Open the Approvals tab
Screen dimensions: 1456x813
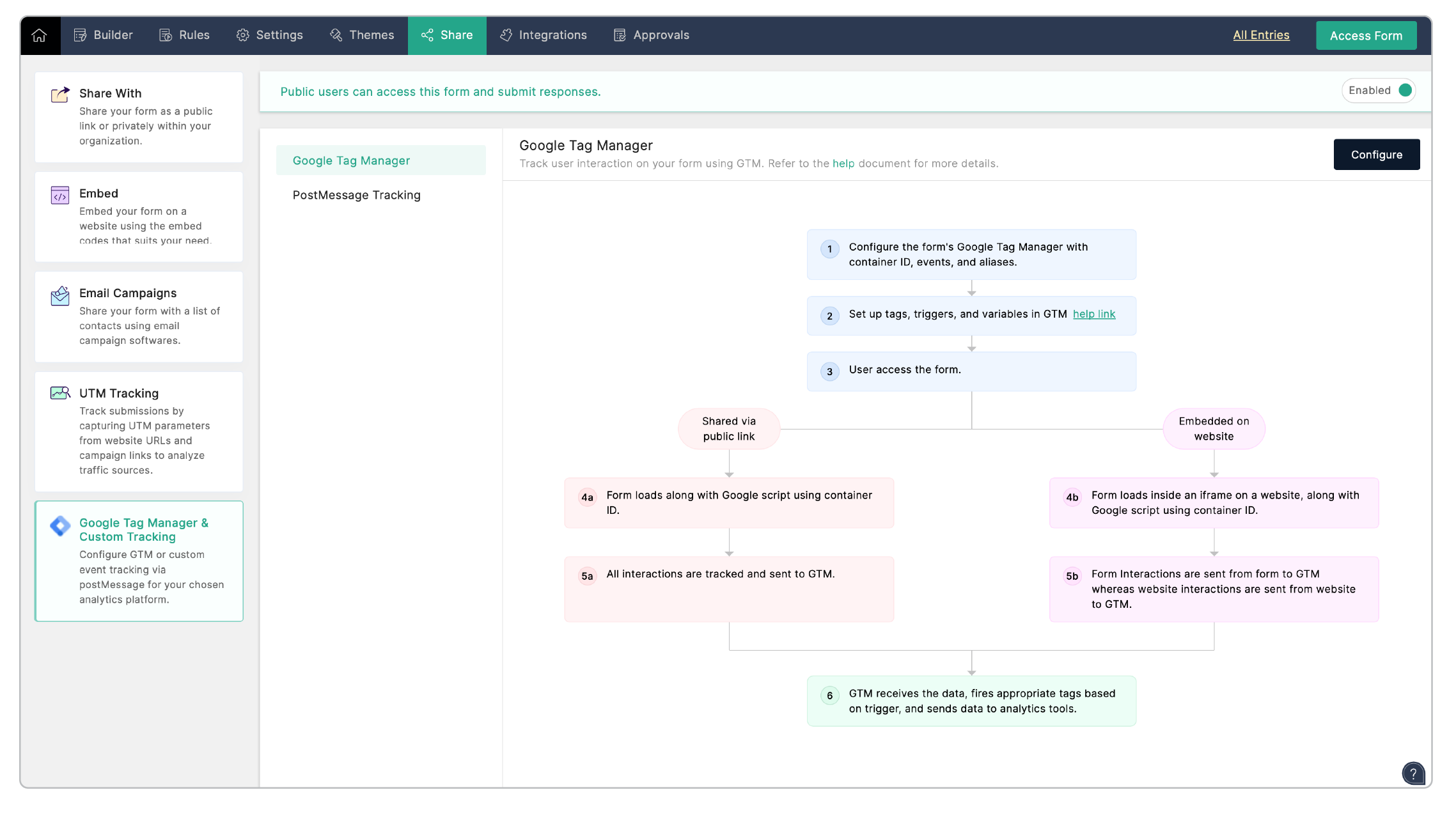pos(651,35)
